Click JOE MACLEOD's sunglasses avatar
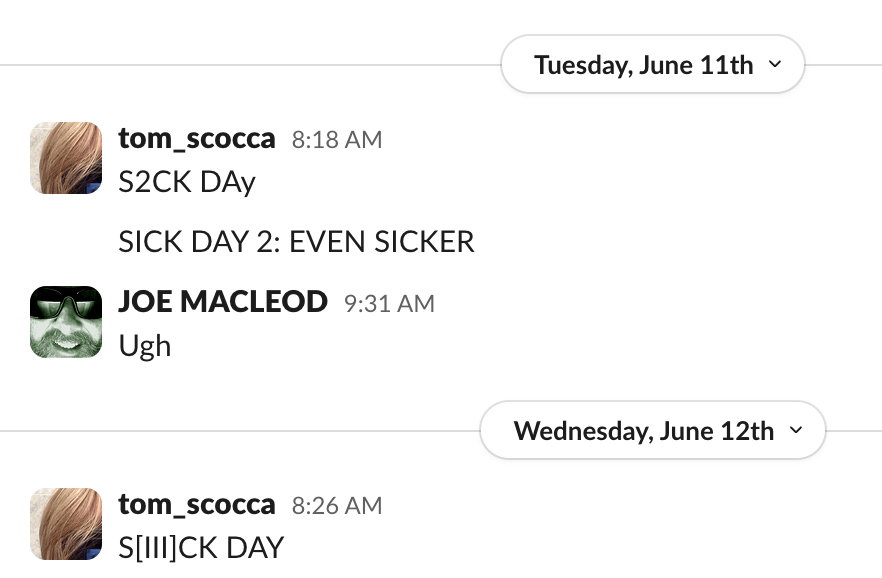The width and height of the screenshot is (882, 578). coord(66,322)
